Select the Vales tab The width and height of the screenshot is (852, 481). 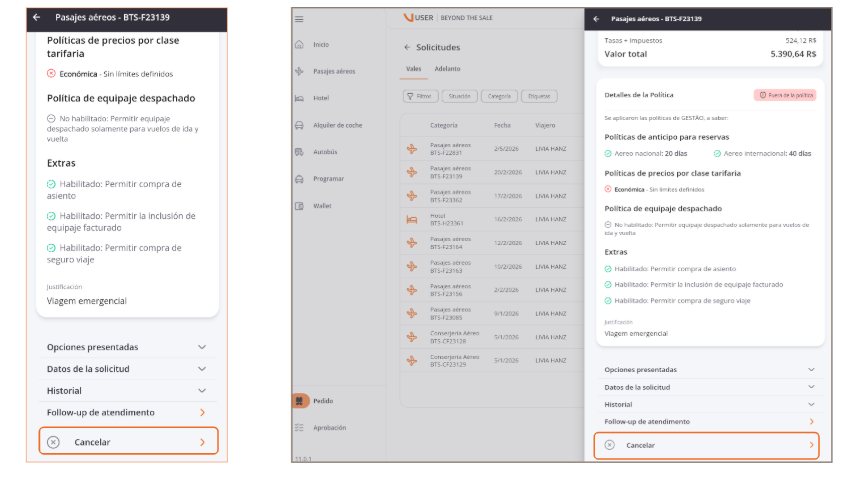(x=413, y=69)
